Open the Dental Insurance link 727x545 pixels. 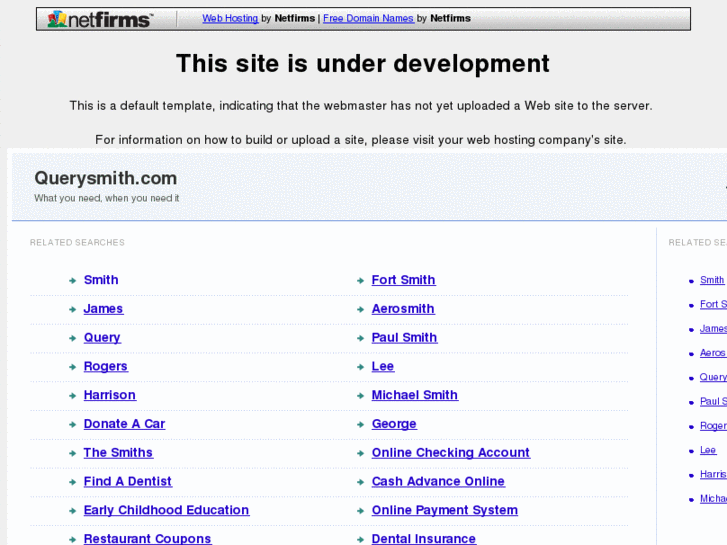click(424, 539)
